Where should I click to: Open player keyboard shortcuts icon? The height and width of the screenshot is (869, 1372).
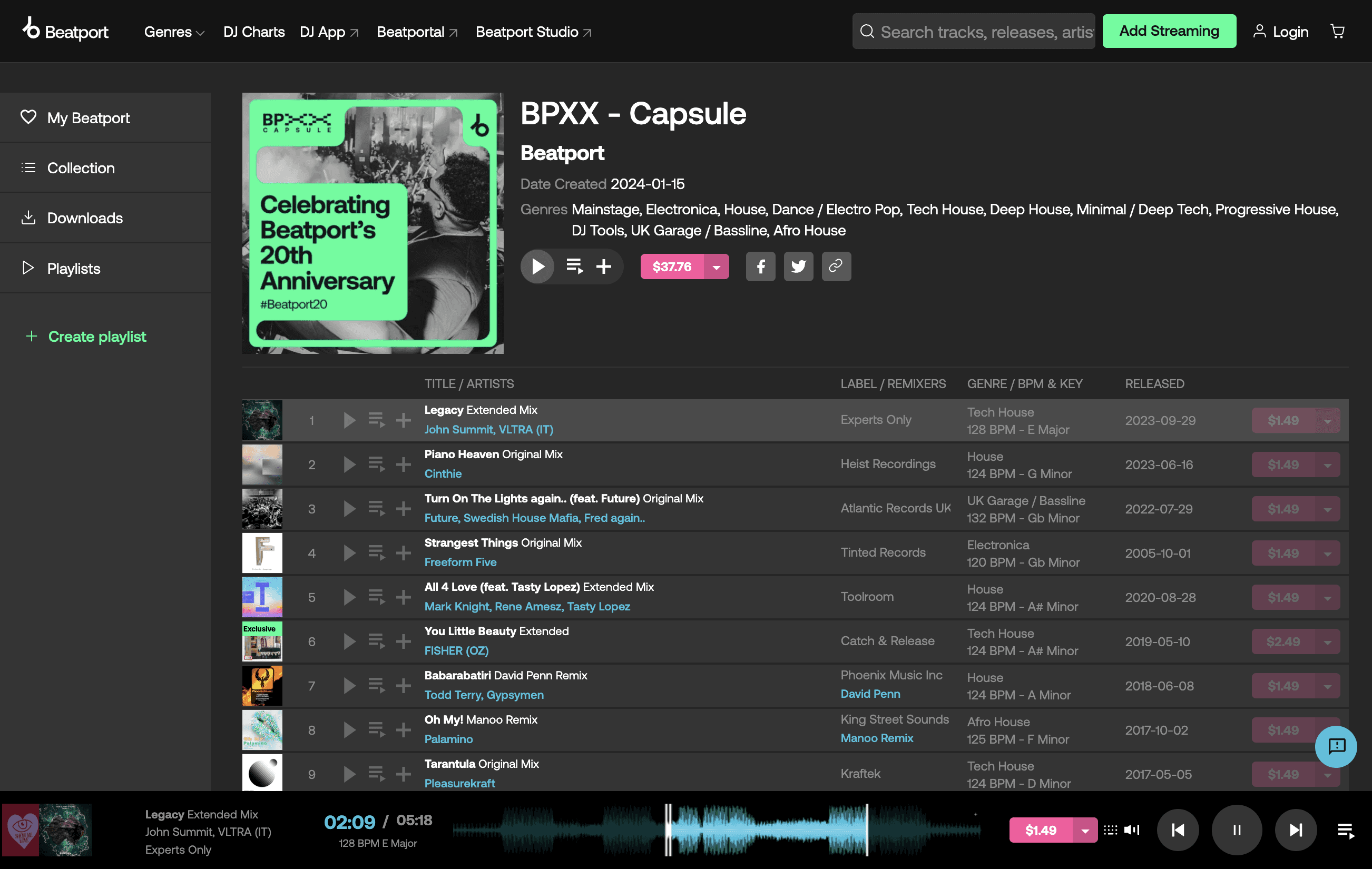point(1111,829)
